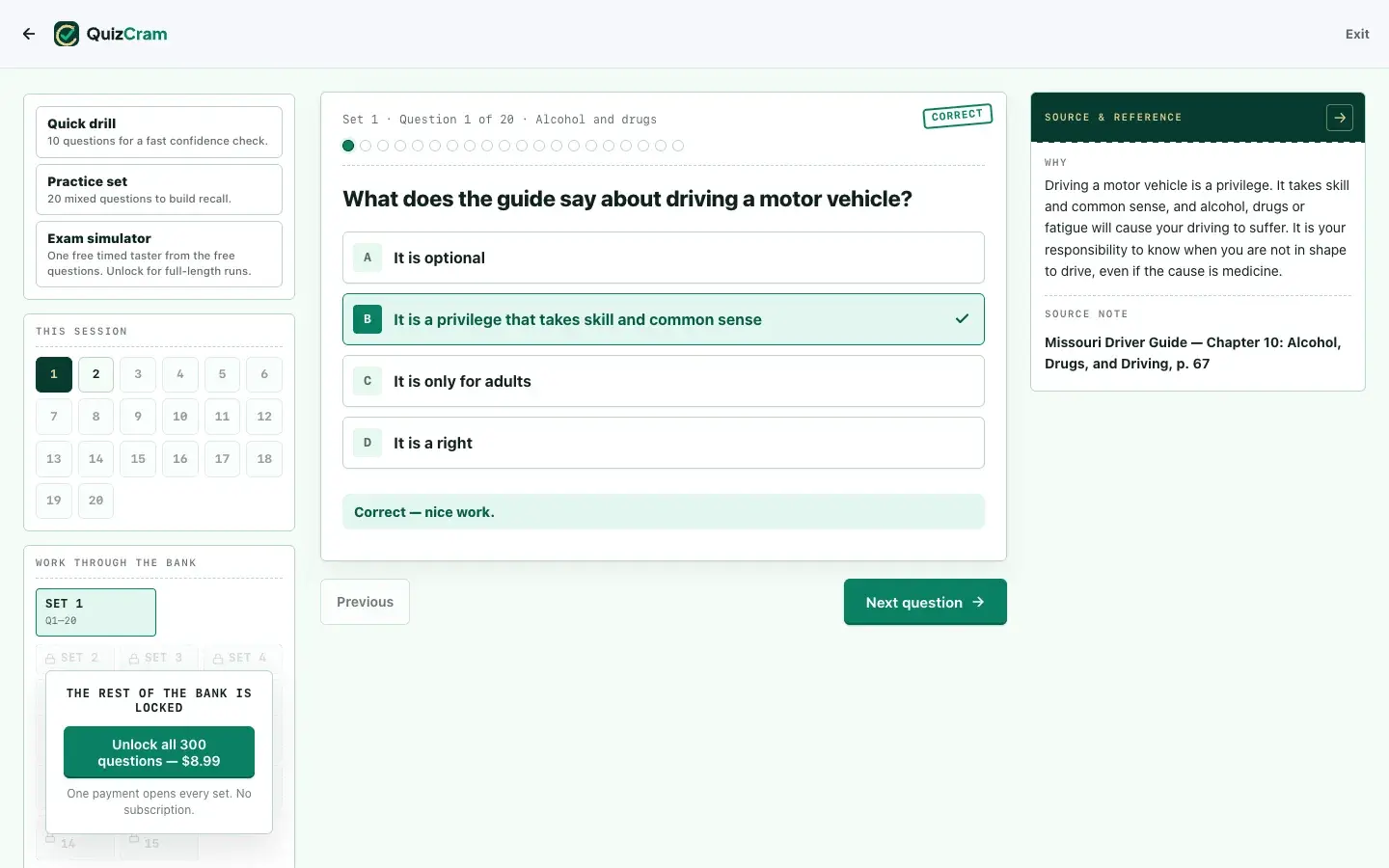Screen dimensions: 1389x868
Task: Jump to session question 19
Action: tap(54, 501)
